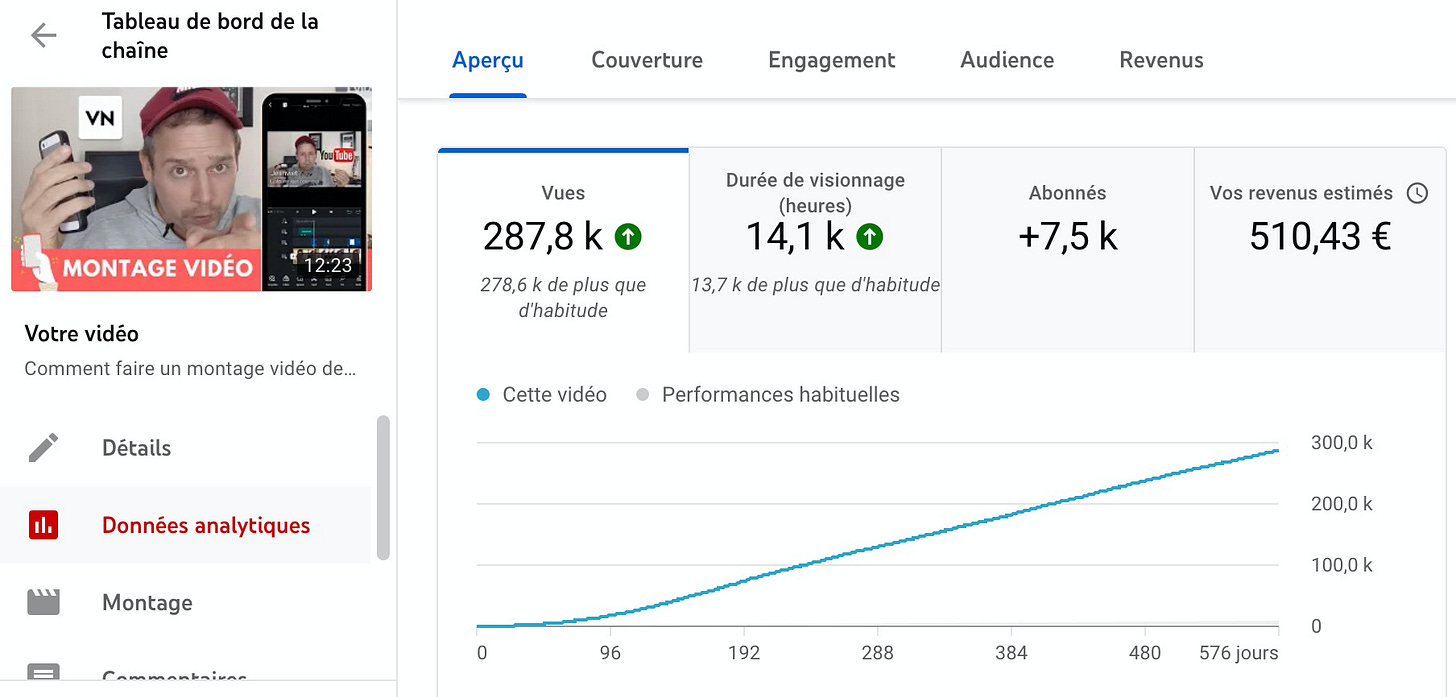Image resolution: width=1456 pixels, height=697 pixels.
Task: Open the Aperçu tab
Action: 488,60
